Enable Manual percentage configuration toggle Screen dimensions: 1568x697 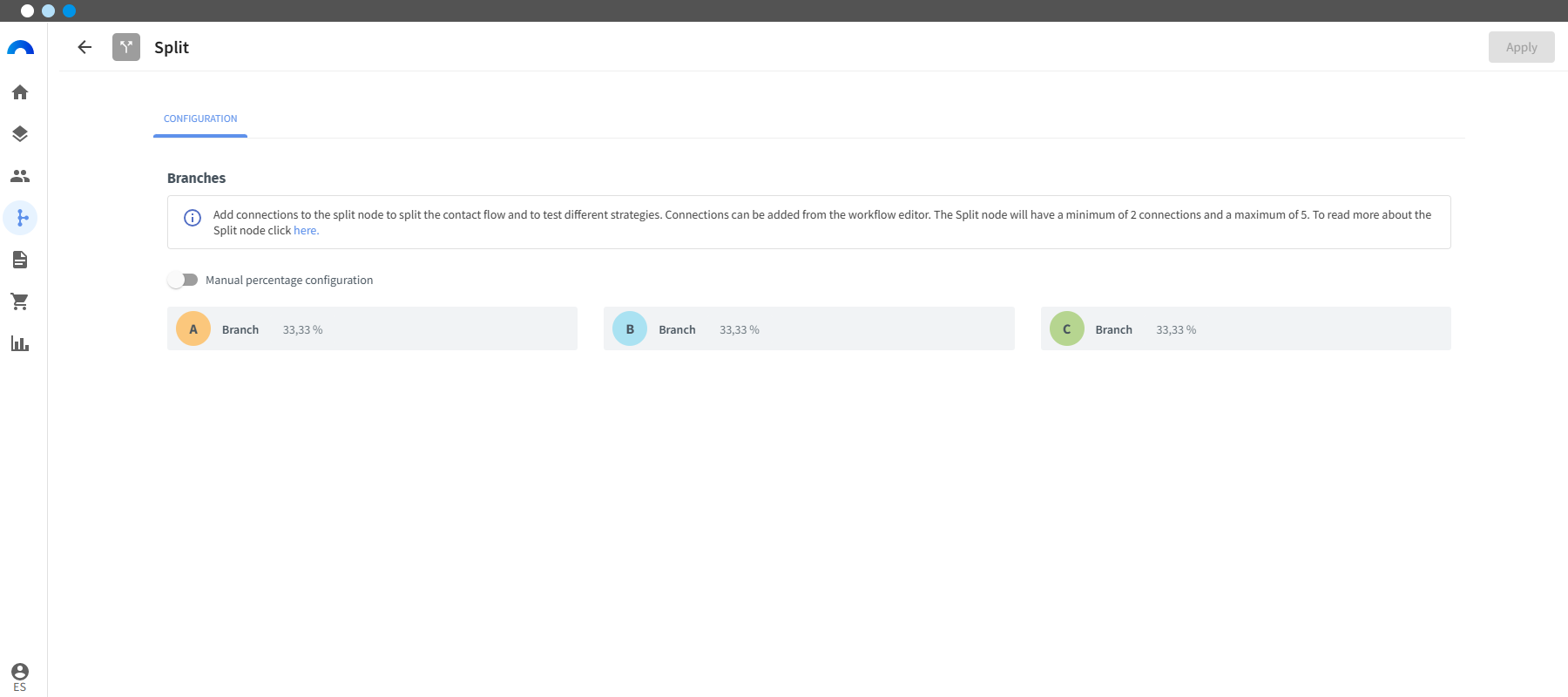(x=183, y=280)
